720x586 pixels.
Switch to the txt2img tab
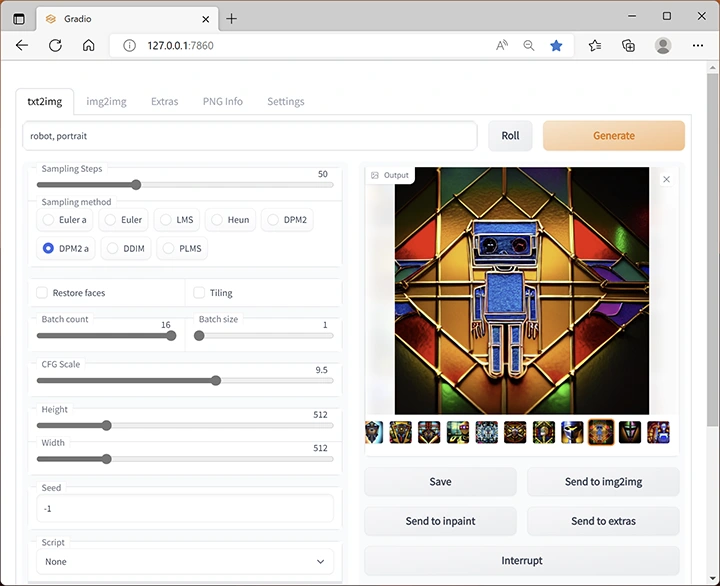pyautogui.click(x=45, y=101)
